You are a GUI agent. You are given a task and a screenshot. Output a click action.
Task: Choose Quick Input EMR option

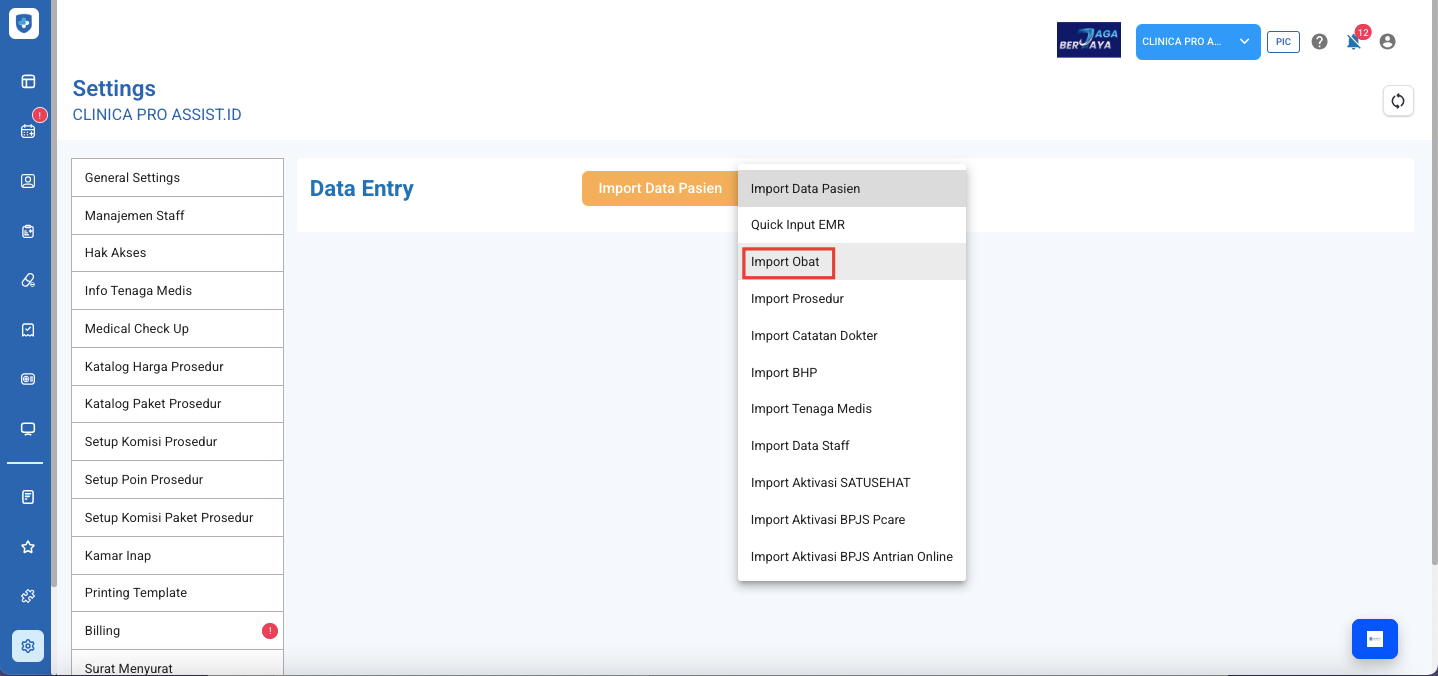(797, 225)
